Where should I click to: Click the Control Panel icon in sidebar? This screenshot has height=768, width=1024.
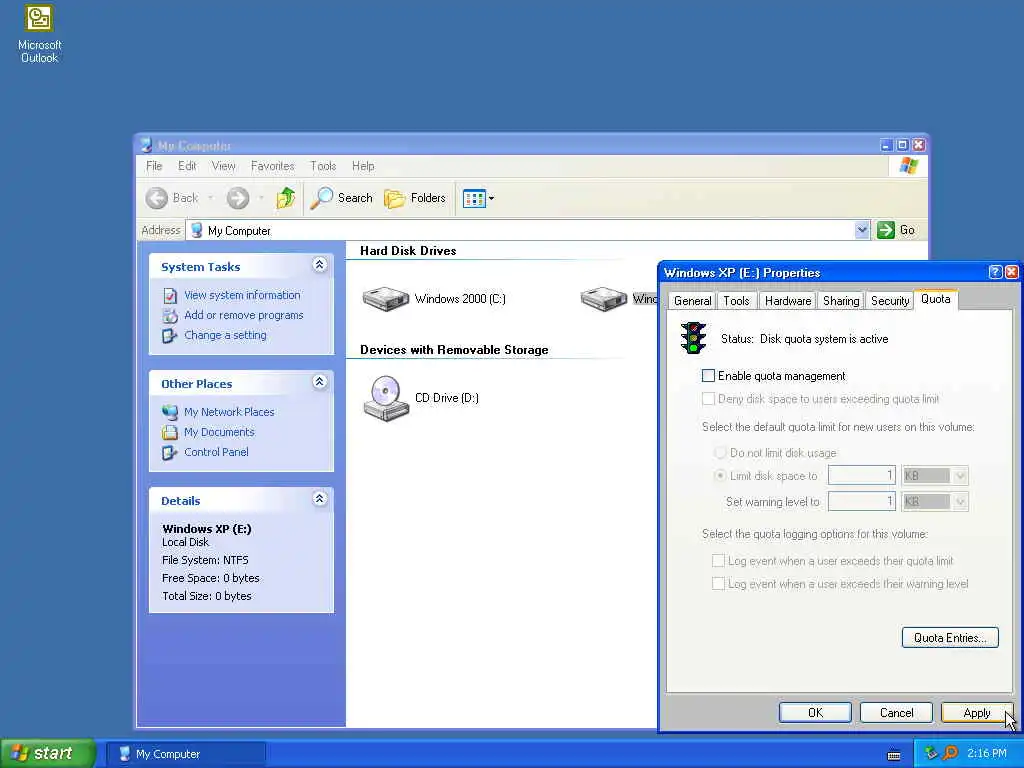pos(170,453)
